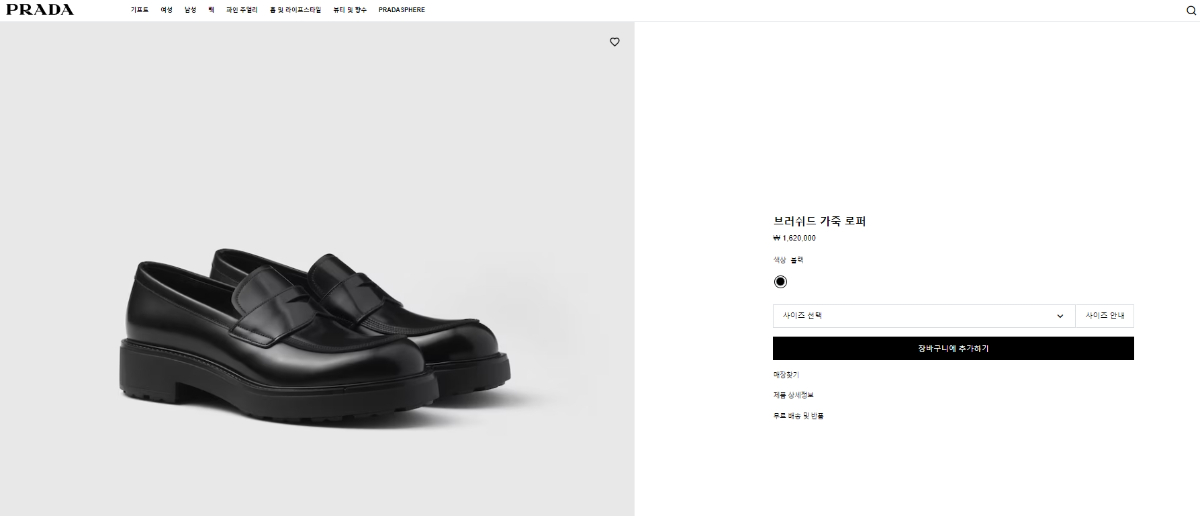Open the 남성 menu
This screenshot has height=516, width=1200.
click(190, 10)
